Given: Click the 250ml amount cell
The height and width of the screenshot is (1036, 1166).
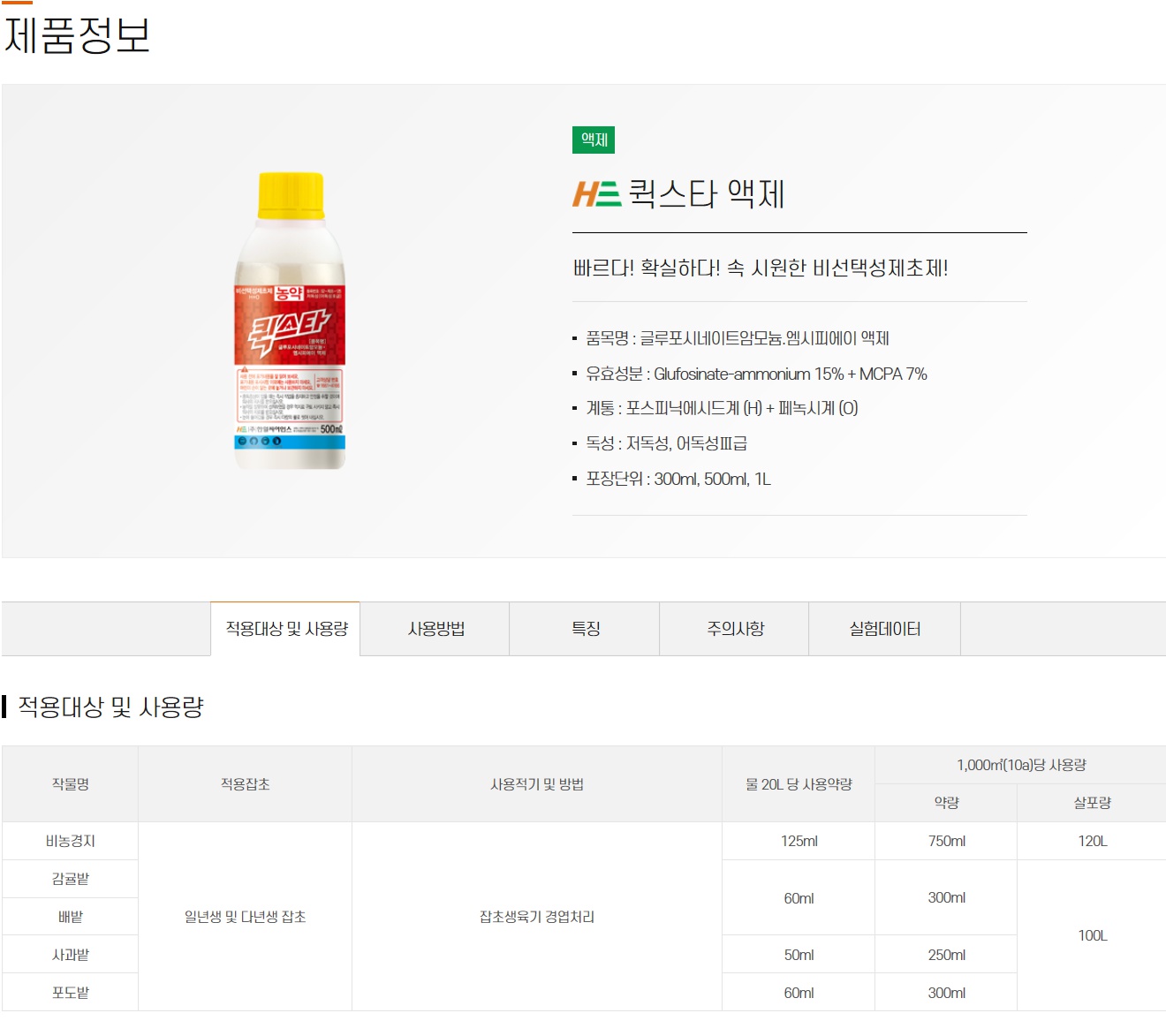Looking at the screenshot, I should pyautogui.click(x=946, y=955).
